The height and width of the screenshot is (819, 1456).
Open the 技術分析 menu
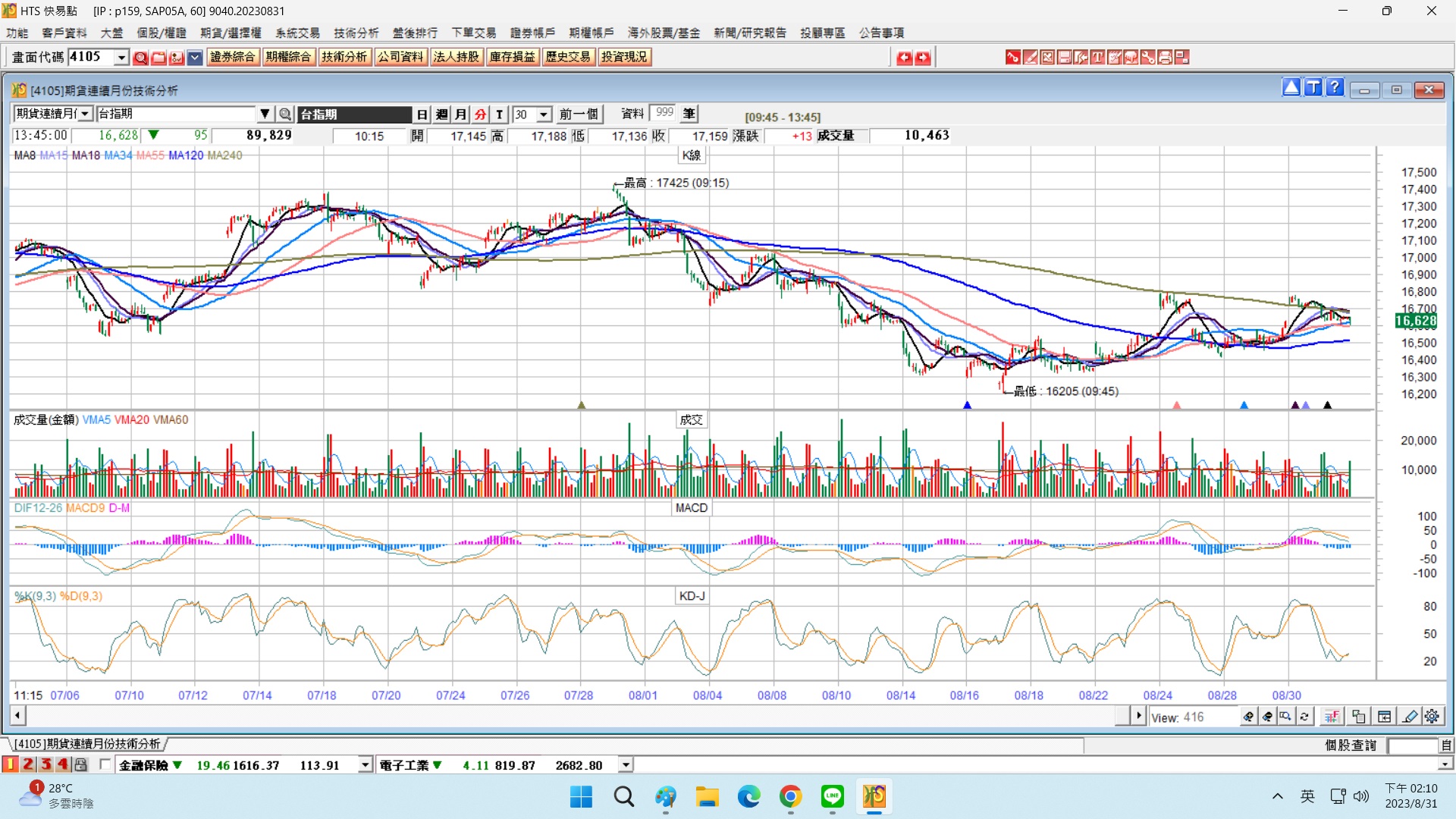pyautogui.click(x=356, y=33)
